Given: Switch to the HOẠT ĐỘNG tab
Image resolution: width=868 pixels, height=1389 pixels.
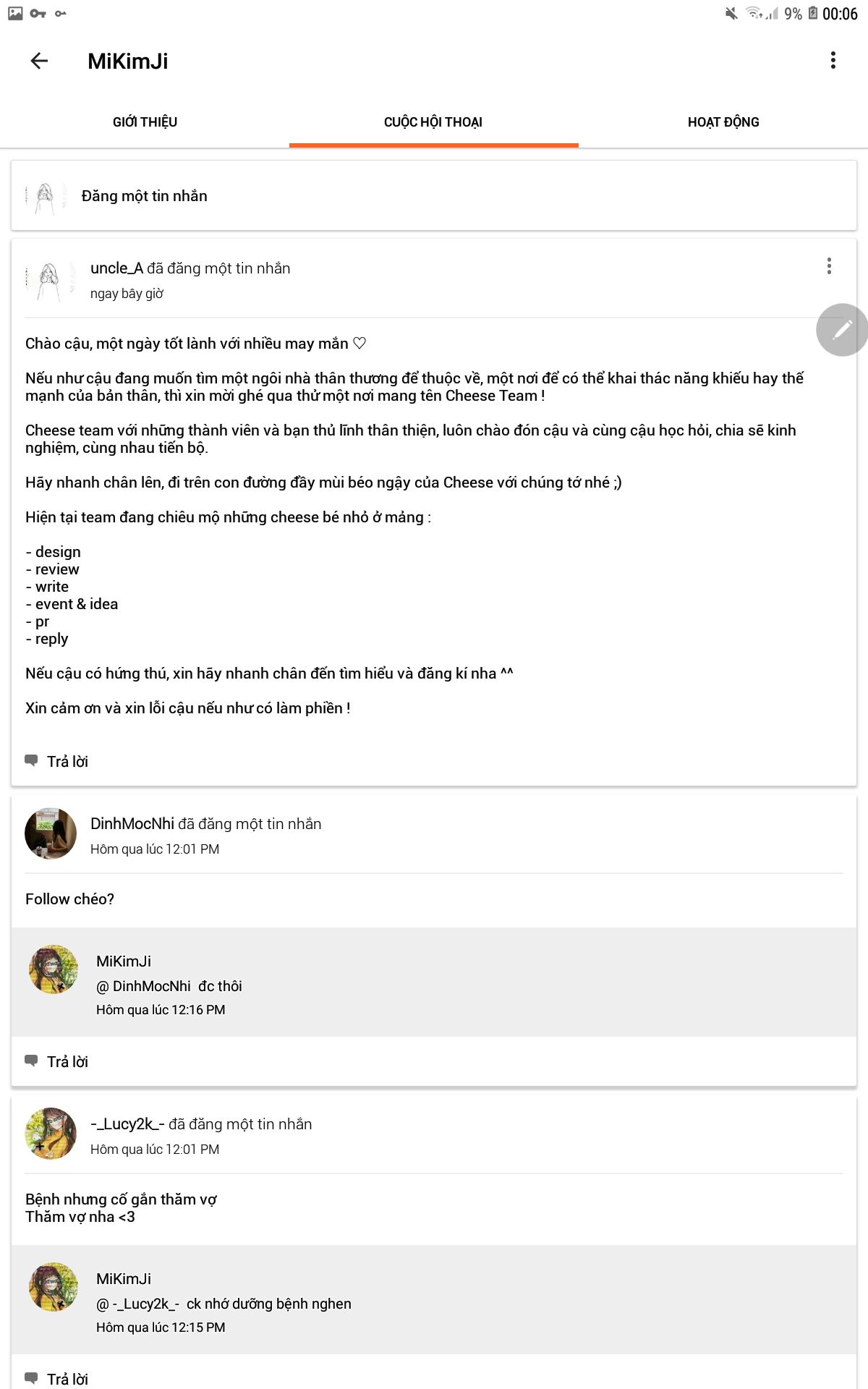Looking at the screenshot, I should click(723, 122).
